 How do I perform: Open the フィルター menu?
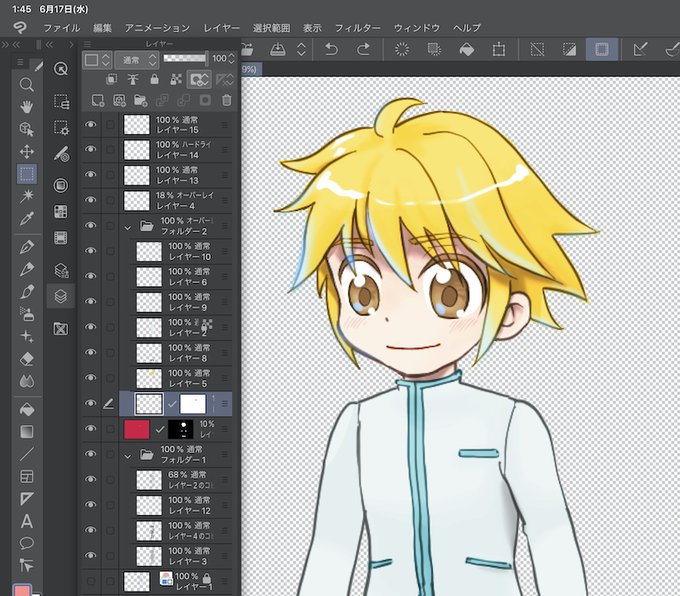pos(358,28)
